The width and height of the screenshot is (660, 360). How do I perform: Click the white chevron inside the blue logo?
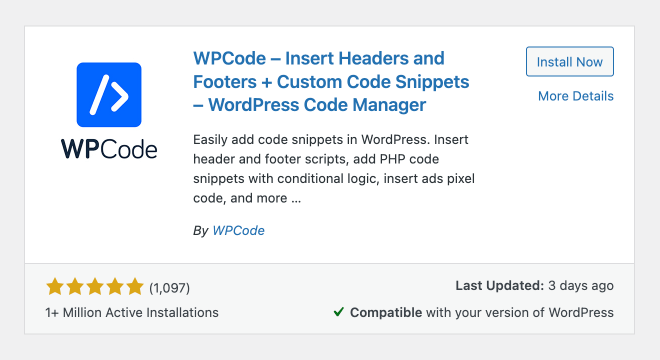(120, 96)
